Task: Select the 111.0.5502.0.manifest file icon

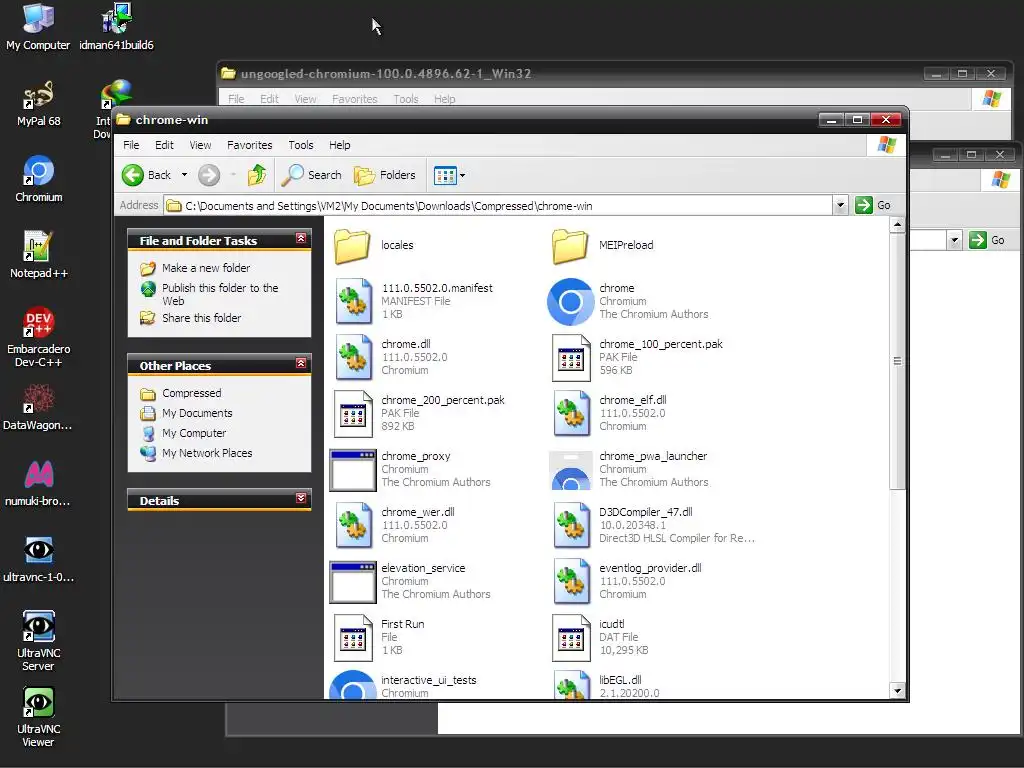Action: [353, 301]
